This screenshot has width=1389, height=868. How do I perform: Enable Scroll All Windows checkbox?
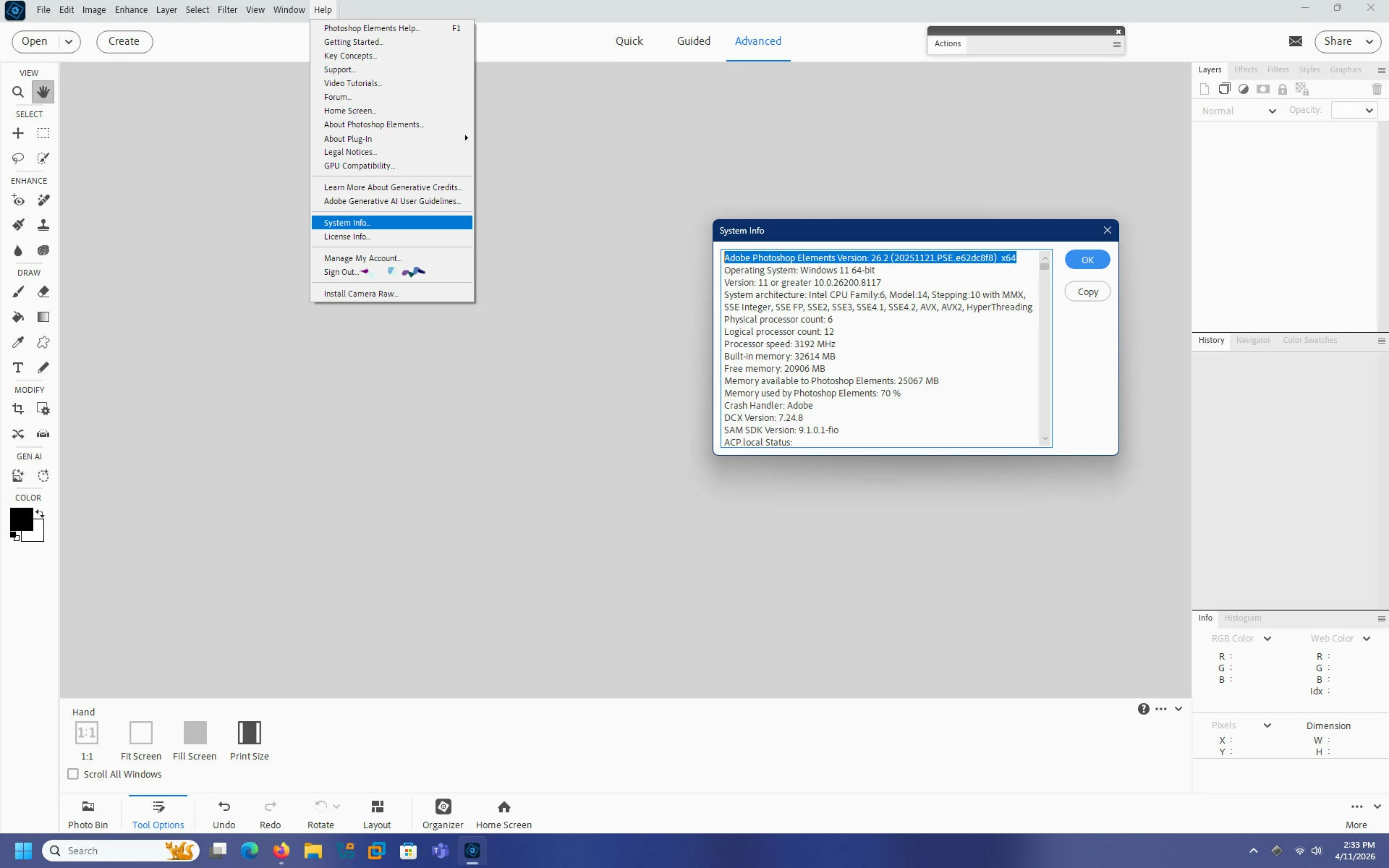73,774
